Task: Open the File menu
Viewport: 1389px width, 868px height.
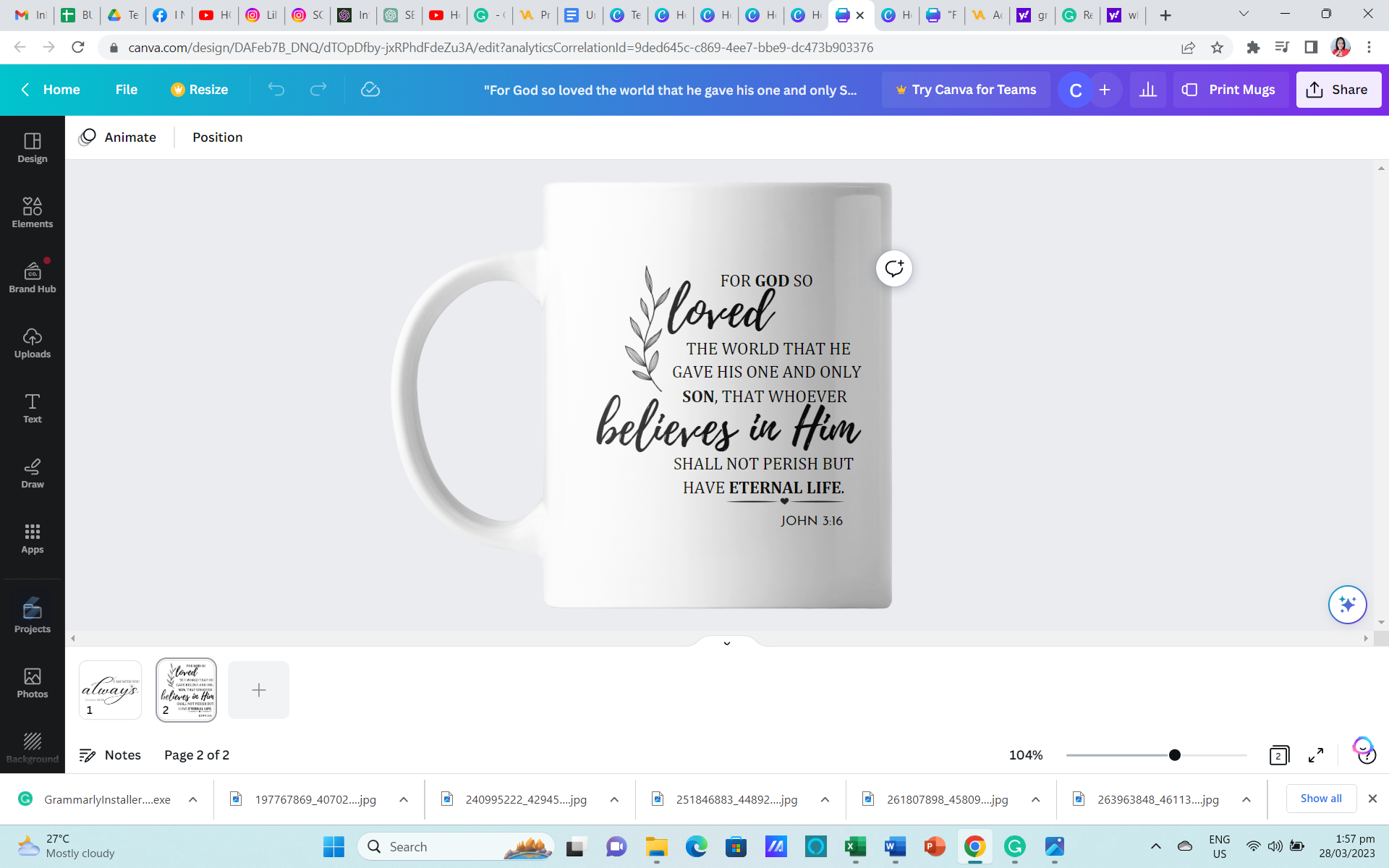Action: point(126,90)
